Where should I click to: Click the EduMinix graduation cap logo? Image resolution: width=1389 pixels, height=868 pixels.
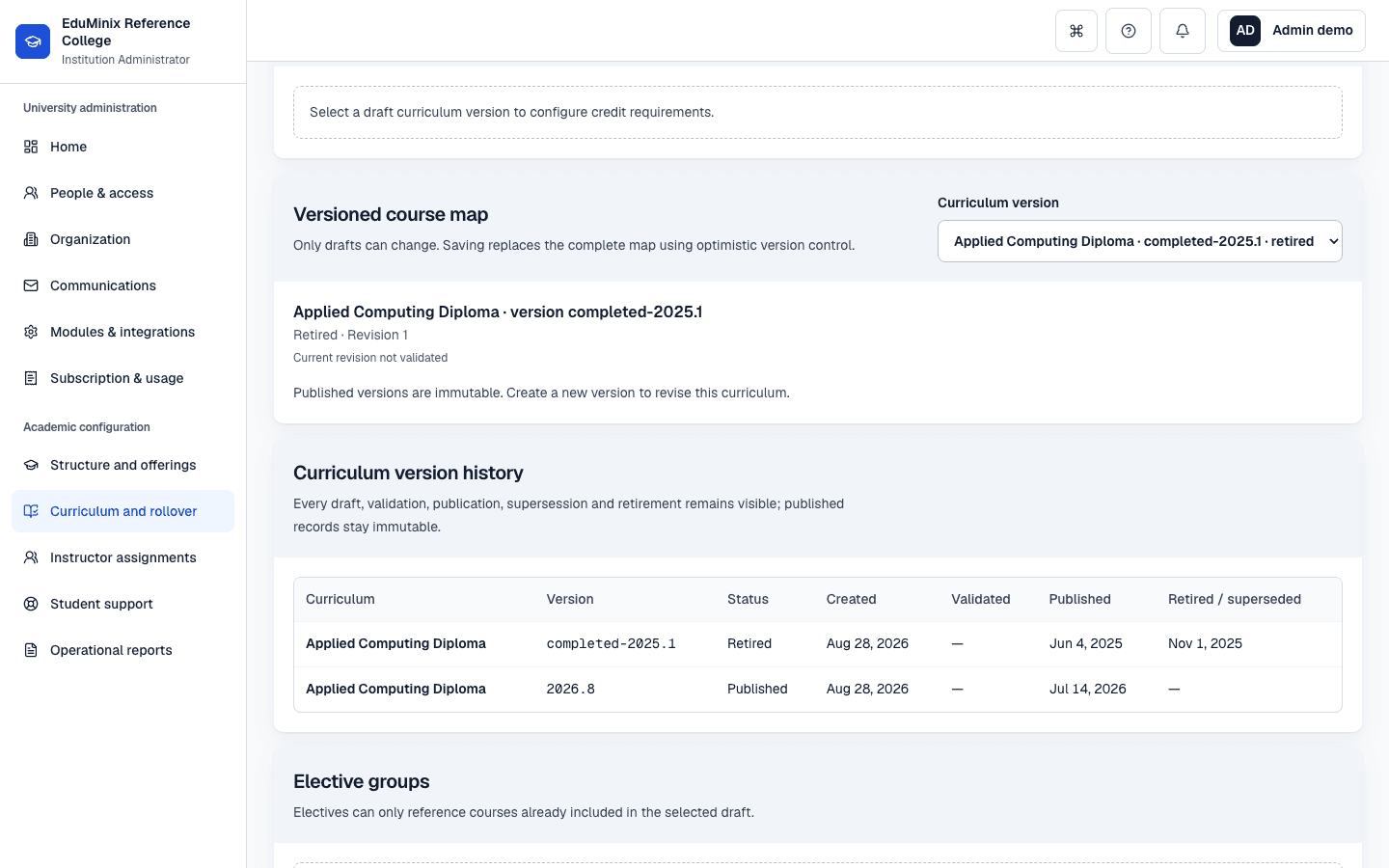(x=33, y=41)
